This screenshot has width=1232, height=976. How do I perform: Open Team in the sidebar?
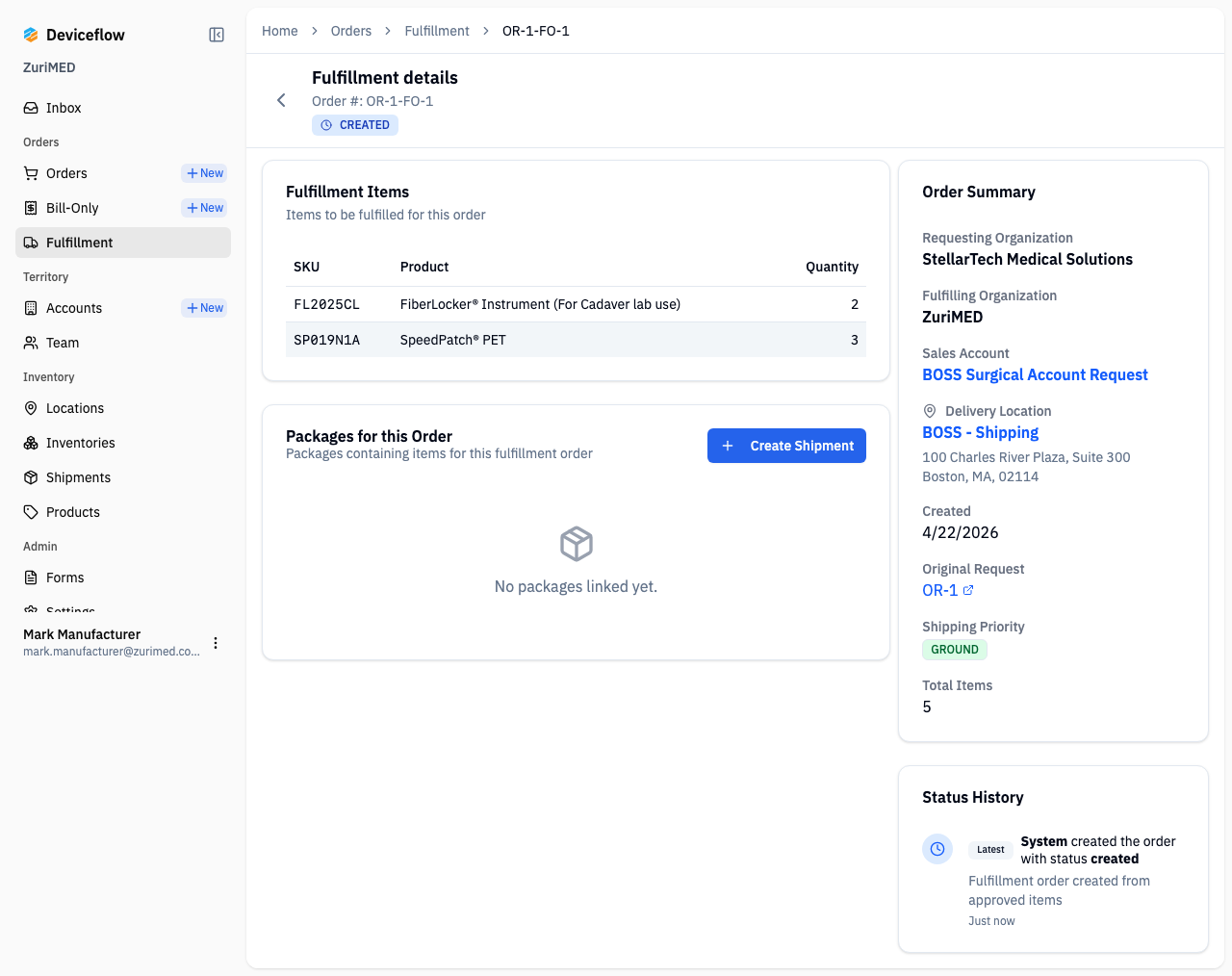pos(123,343)
